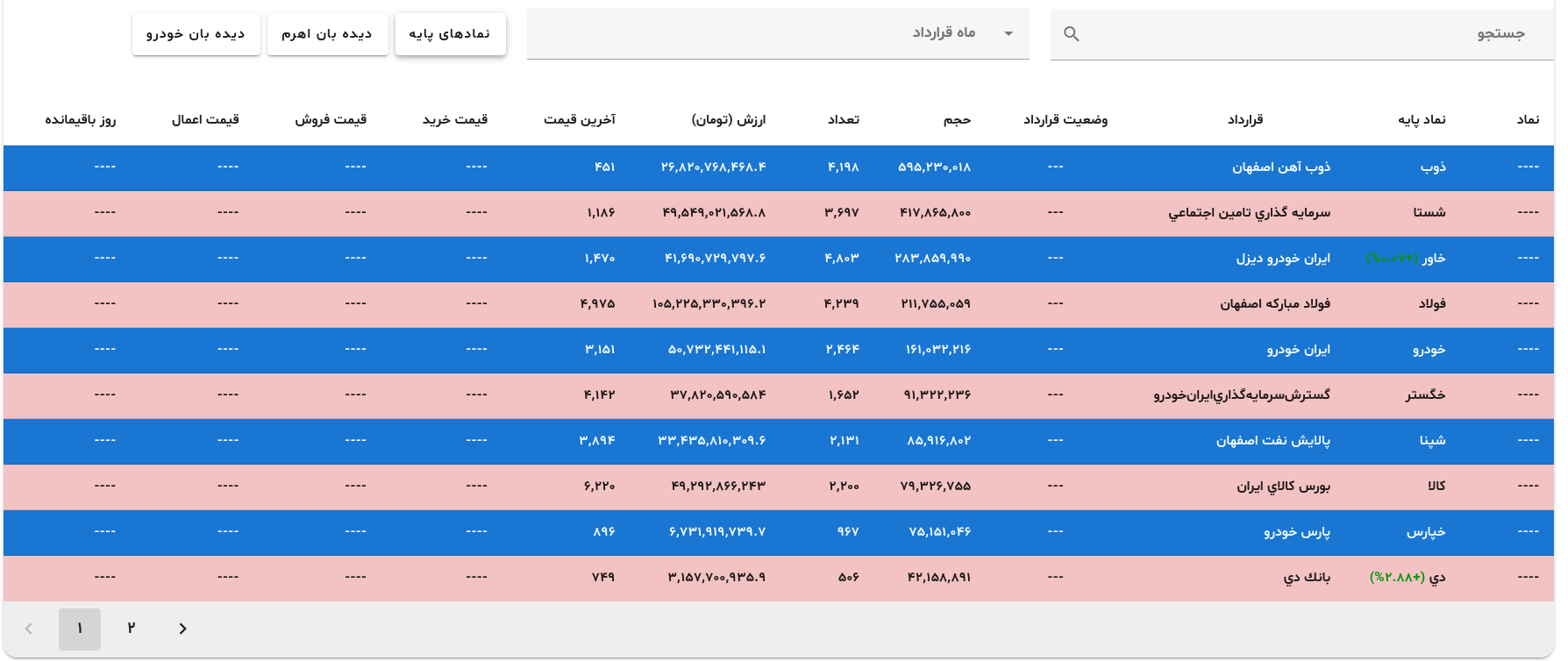
Task: Click the search magnifier icon
Action: click(x=1071, y=33)
